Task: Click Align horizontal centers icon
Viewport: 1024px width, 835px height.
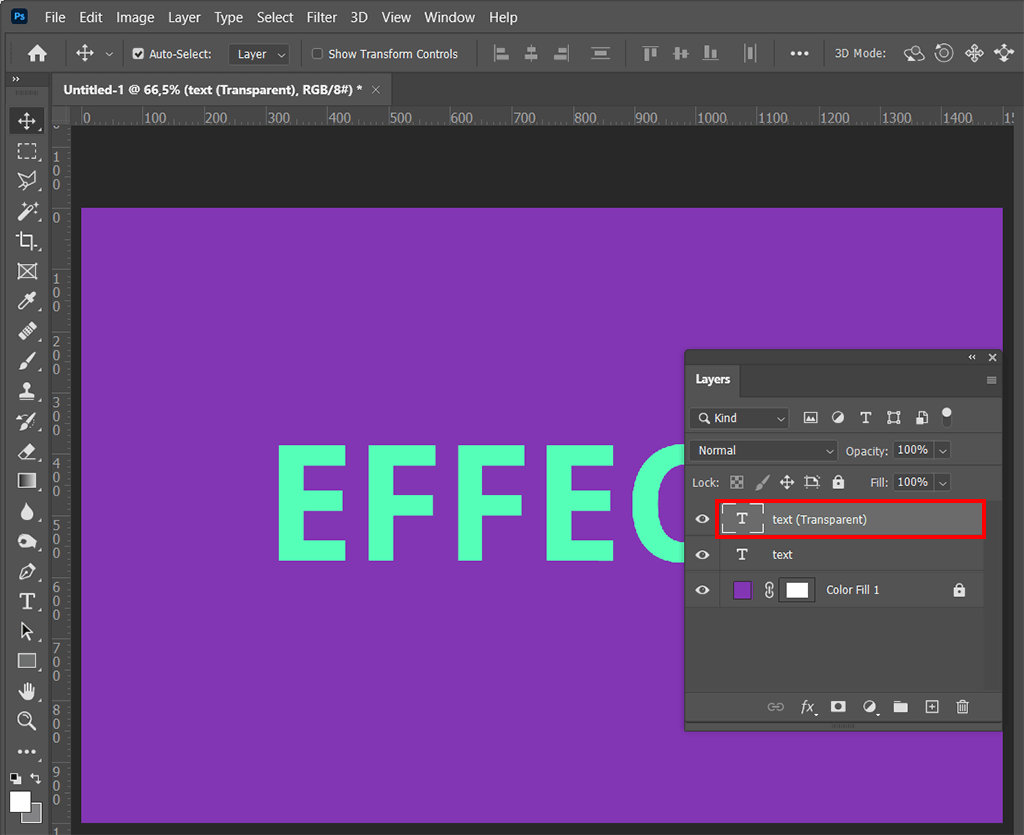Action: (531, 54)
